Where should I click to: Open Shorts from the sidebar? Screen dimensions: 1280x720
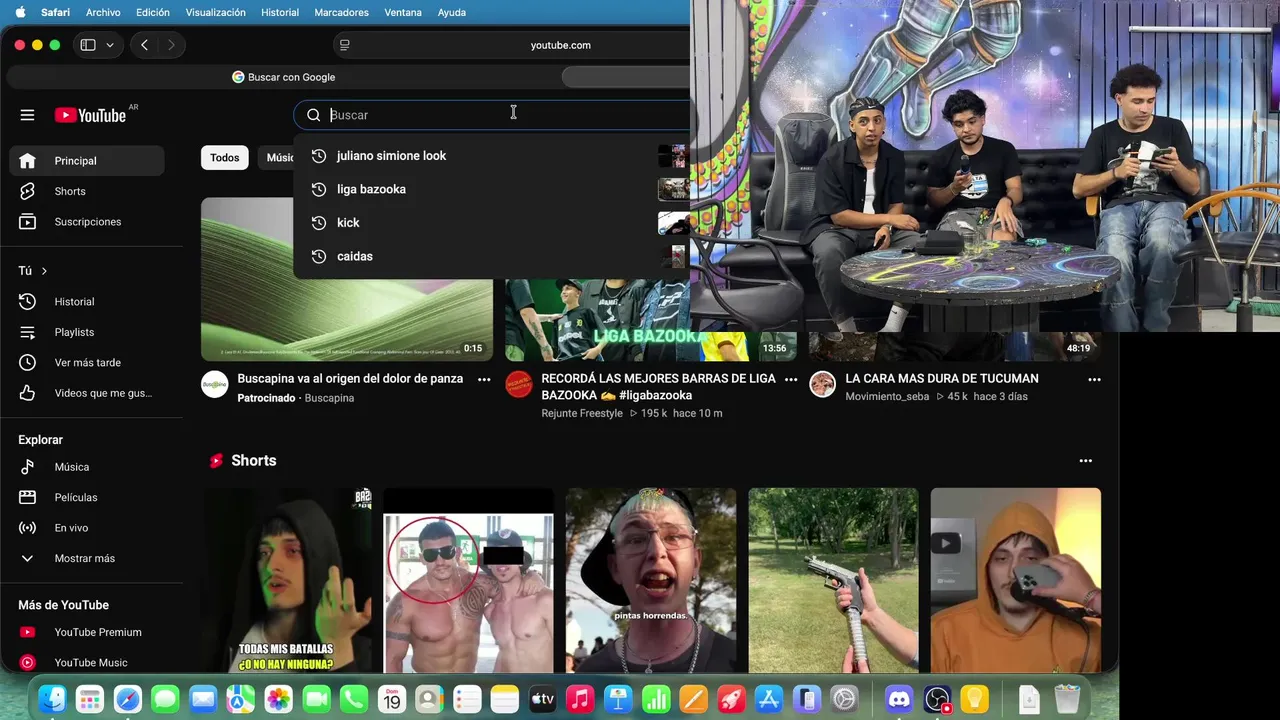tap(86, 191)
